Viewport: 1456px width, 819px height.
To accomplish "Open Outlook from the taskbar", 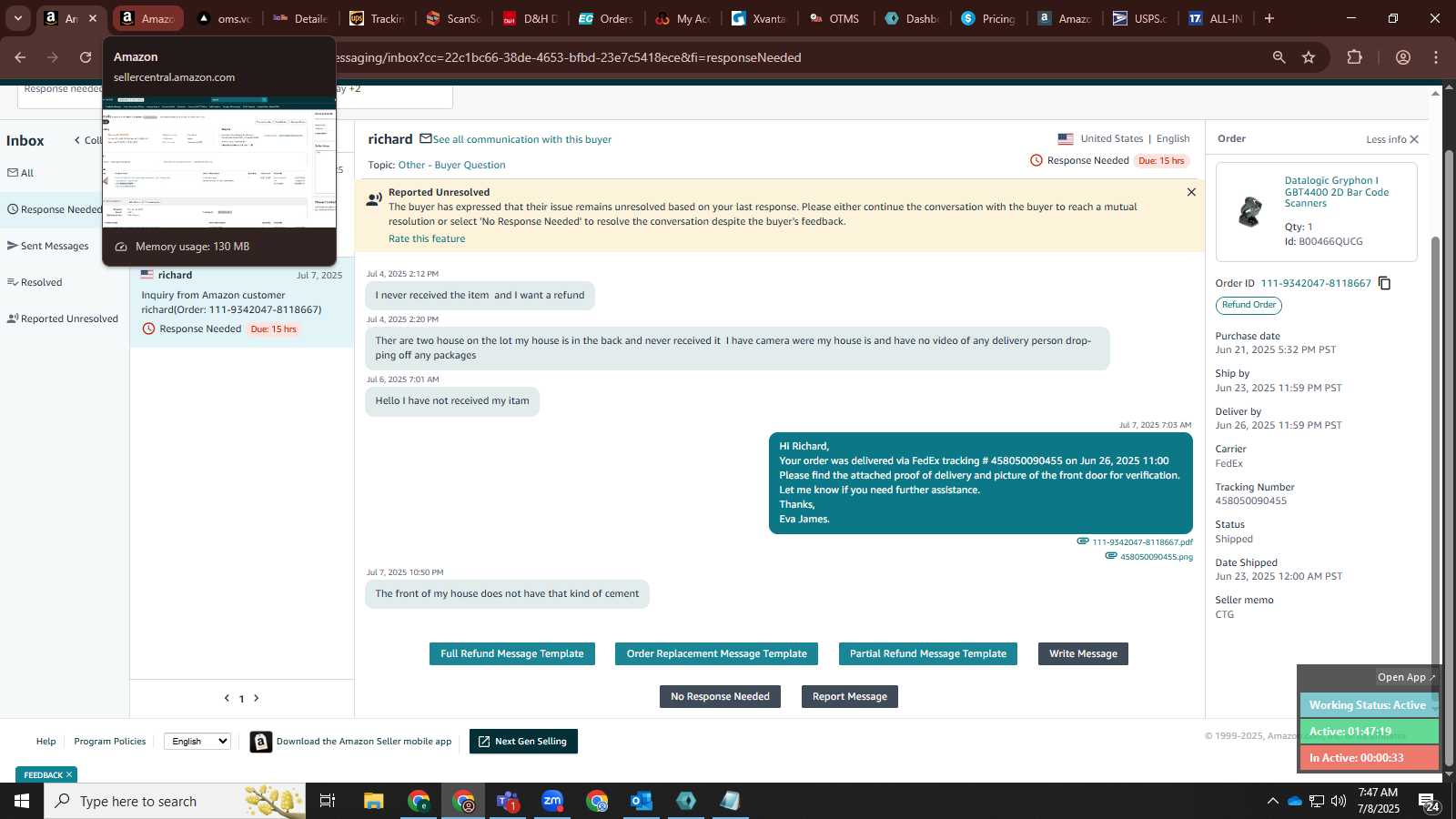I will pos(642,801).
